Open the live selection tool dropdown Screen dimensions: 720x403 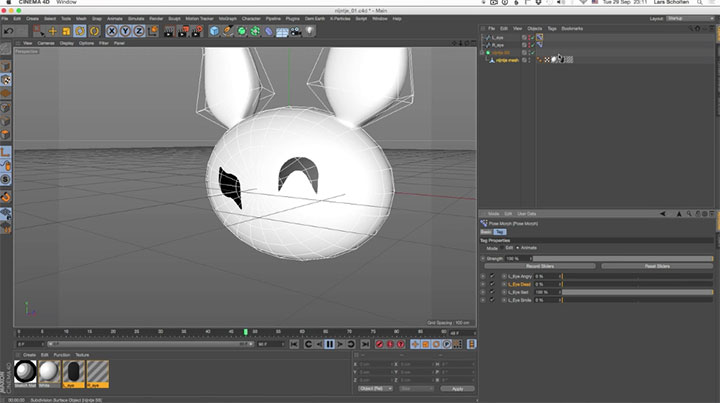click(39, 31)
